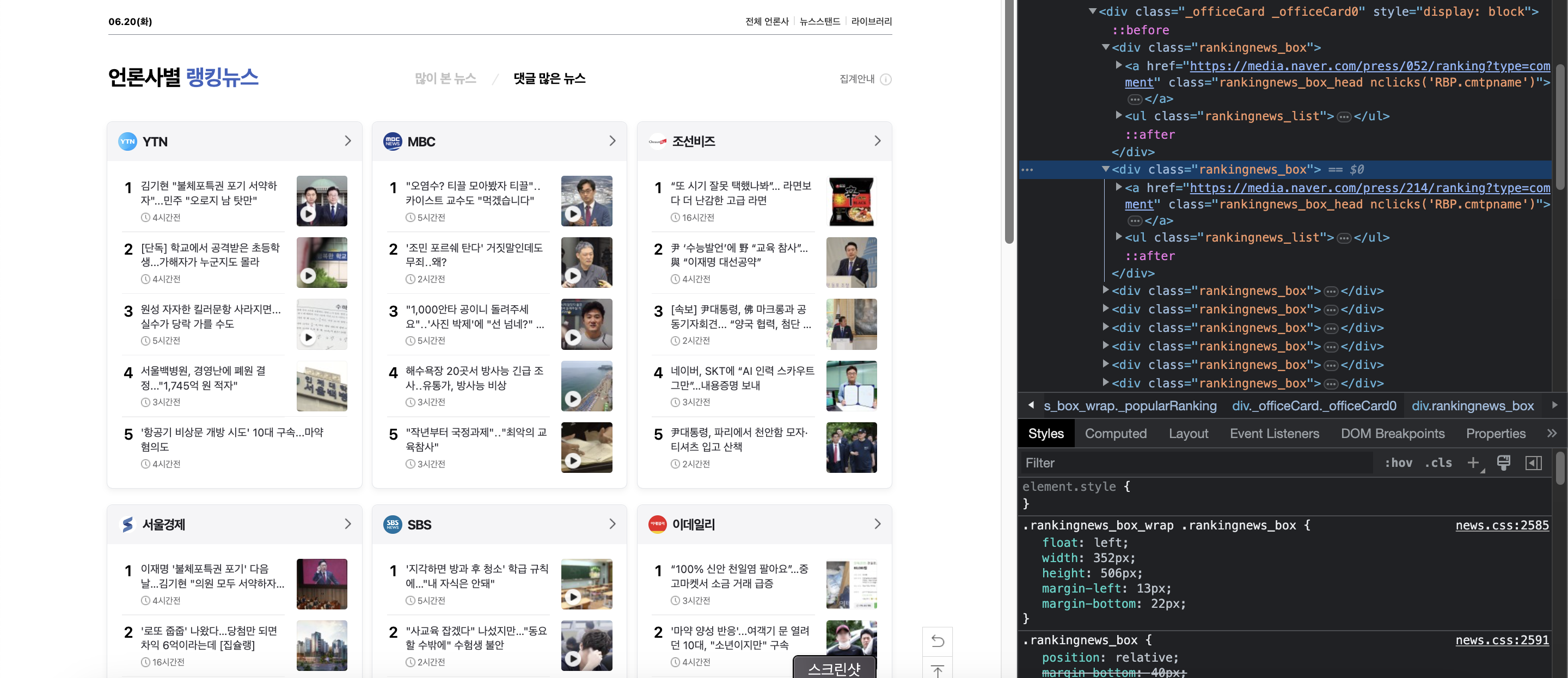Open the rendering emulation paintbrush icon
The height and width of the screenshot is (678, 1568).
[x=1503, y=463]
